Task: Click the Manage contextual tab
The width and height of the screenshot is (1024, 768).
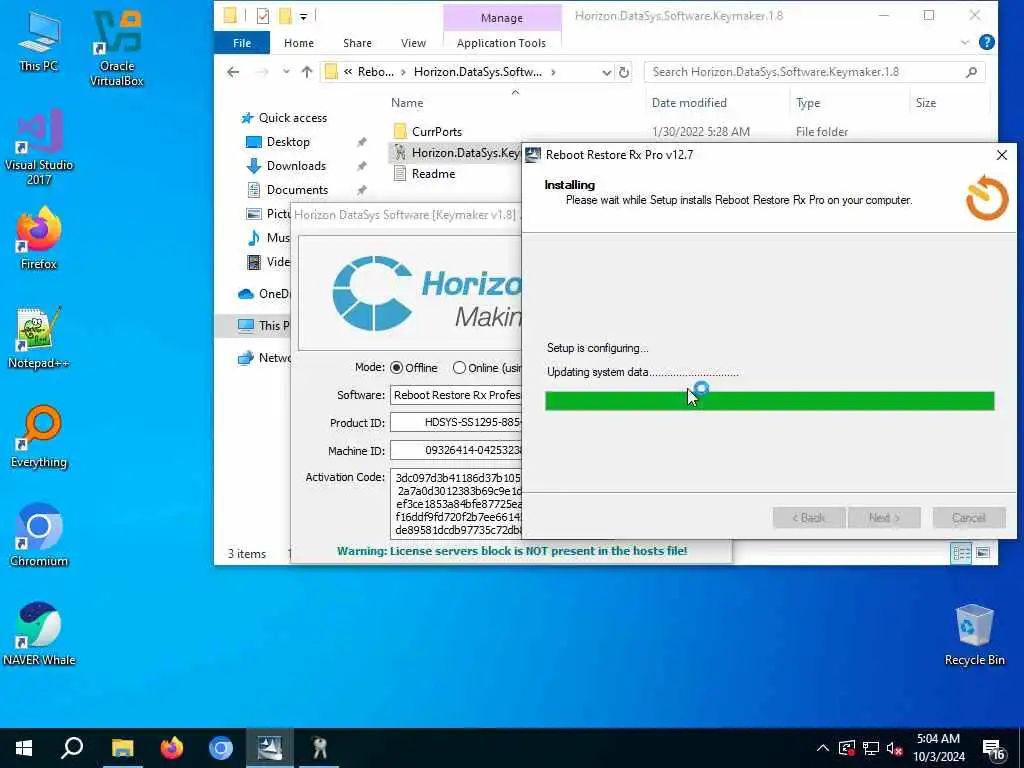Action: click(x=502, y=18)
